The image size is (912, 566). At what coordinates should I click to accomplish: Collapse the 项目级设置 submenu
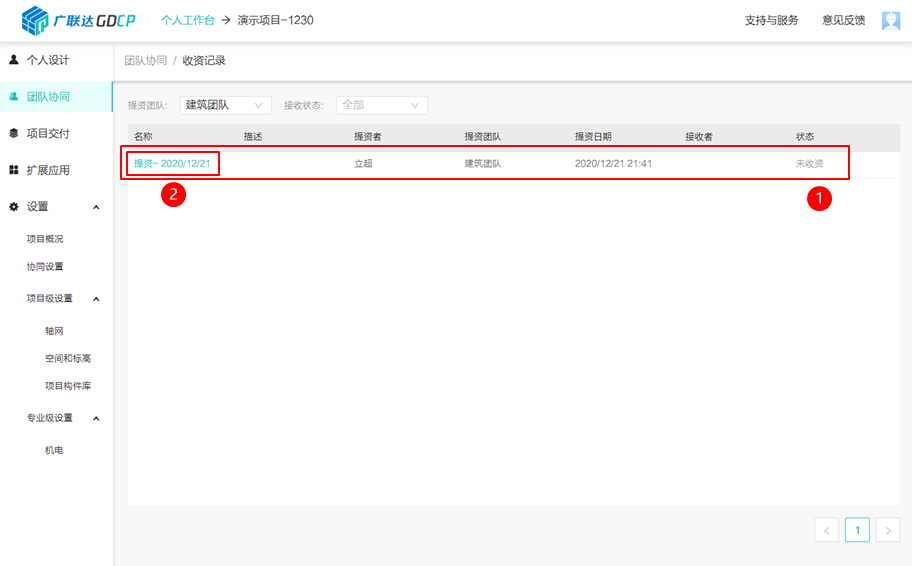pos(96,299)
